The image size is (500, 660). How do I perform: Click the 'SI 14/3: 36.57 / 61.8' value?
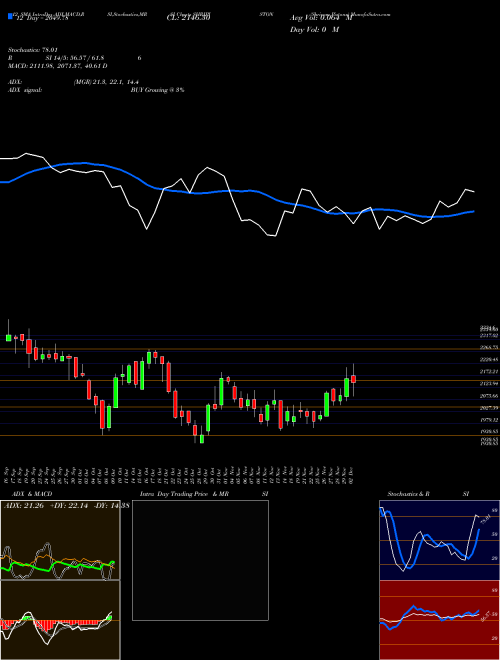[x=75, y=58]
